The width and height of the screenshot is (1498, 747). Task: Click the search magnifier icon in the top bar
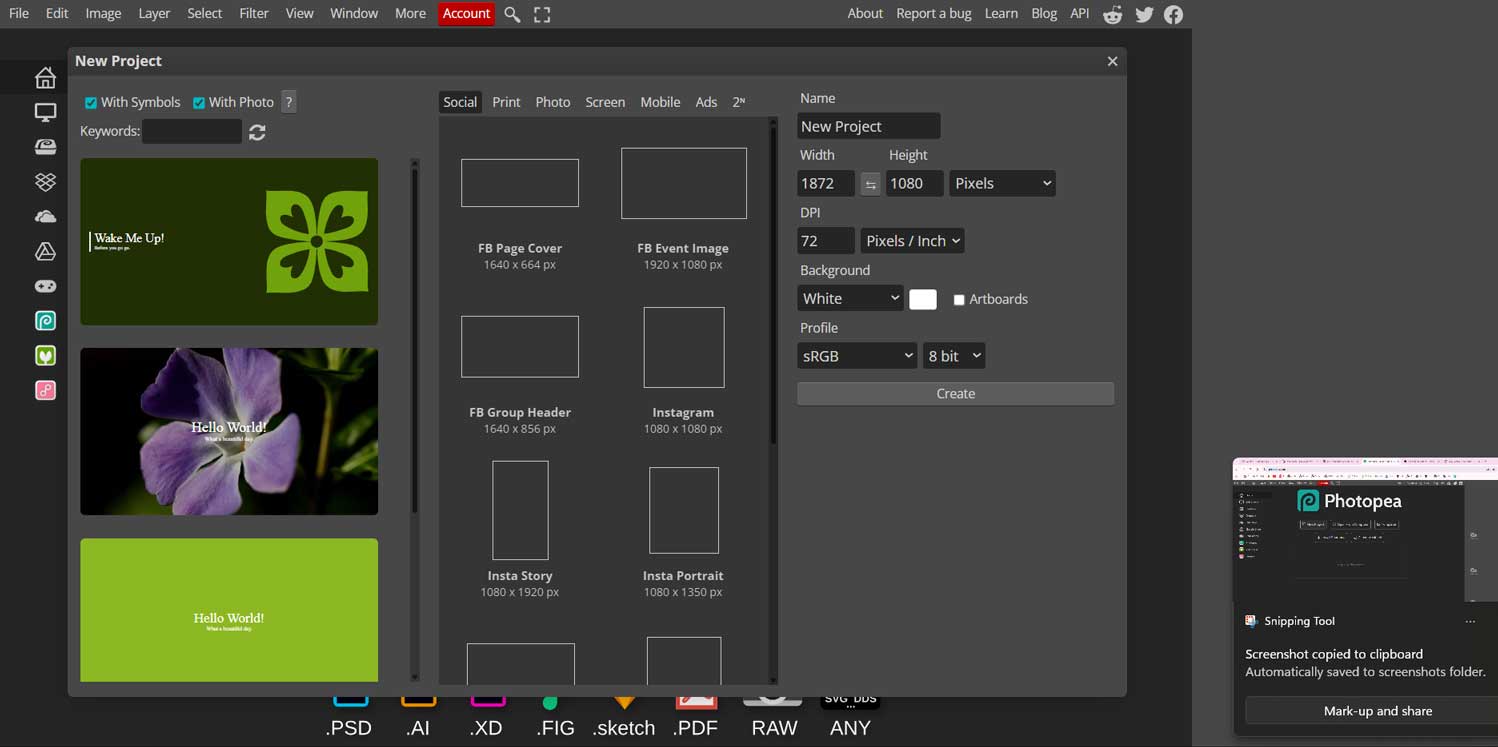[x=511, y=14]
